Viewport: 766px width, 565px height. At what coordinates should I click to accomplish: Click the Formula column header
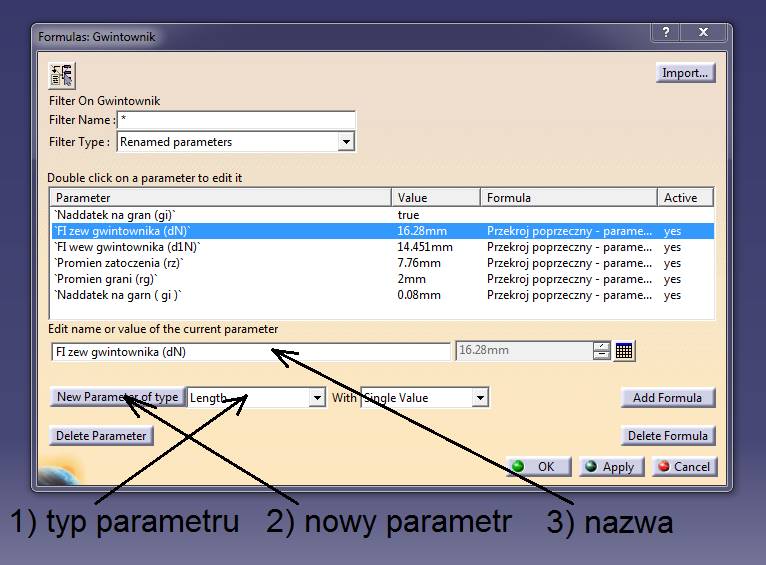coord(569,197)
